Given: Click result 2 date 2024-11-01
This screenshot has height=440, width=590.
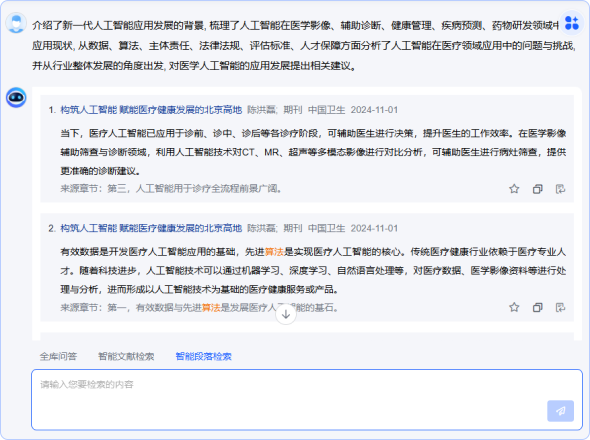Looking at the screenshot, I should 374,228.
